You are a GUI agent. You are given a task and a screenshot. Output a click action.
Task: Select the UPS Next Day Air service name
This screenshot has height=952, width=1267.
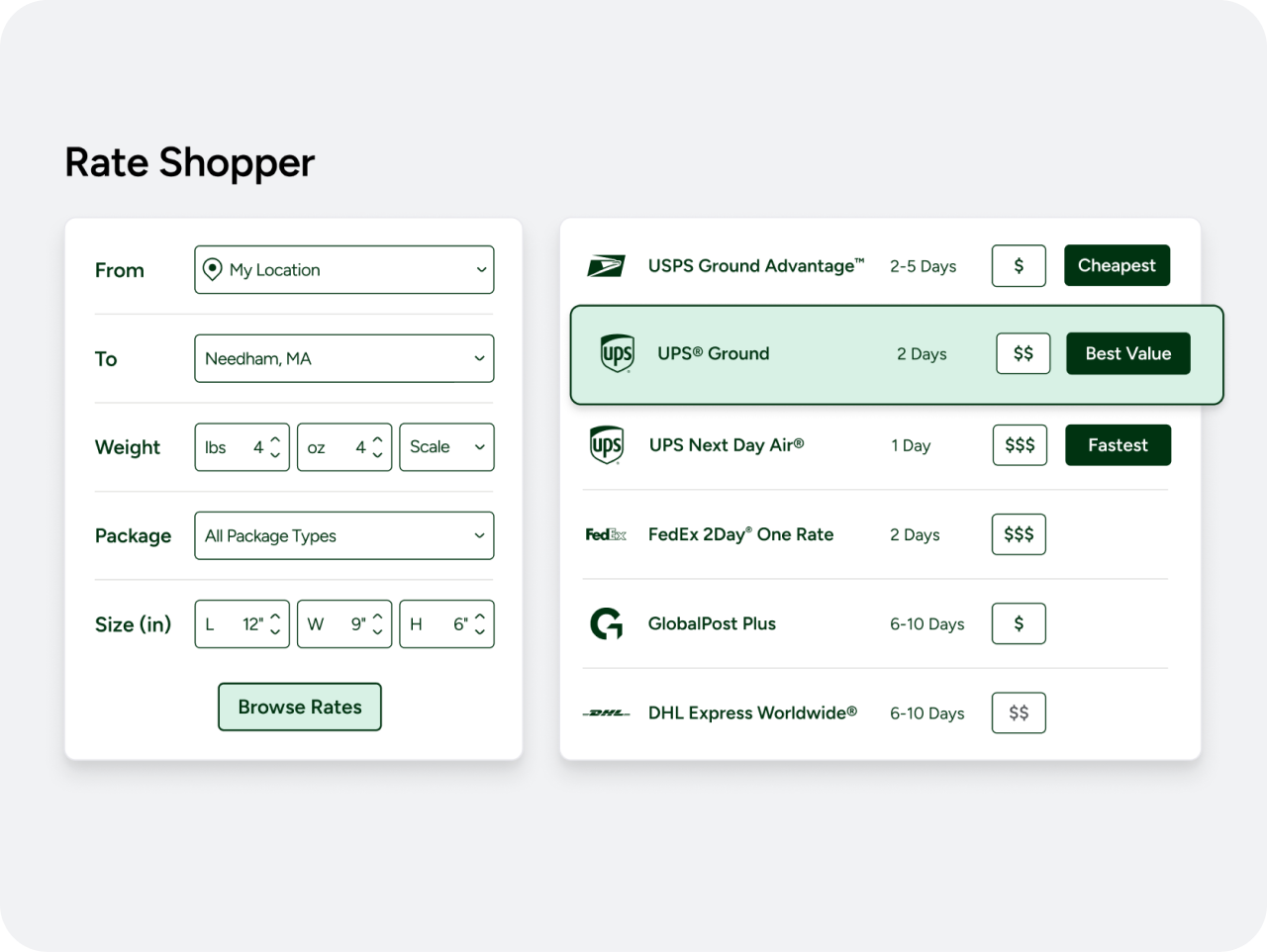[727, 445]
